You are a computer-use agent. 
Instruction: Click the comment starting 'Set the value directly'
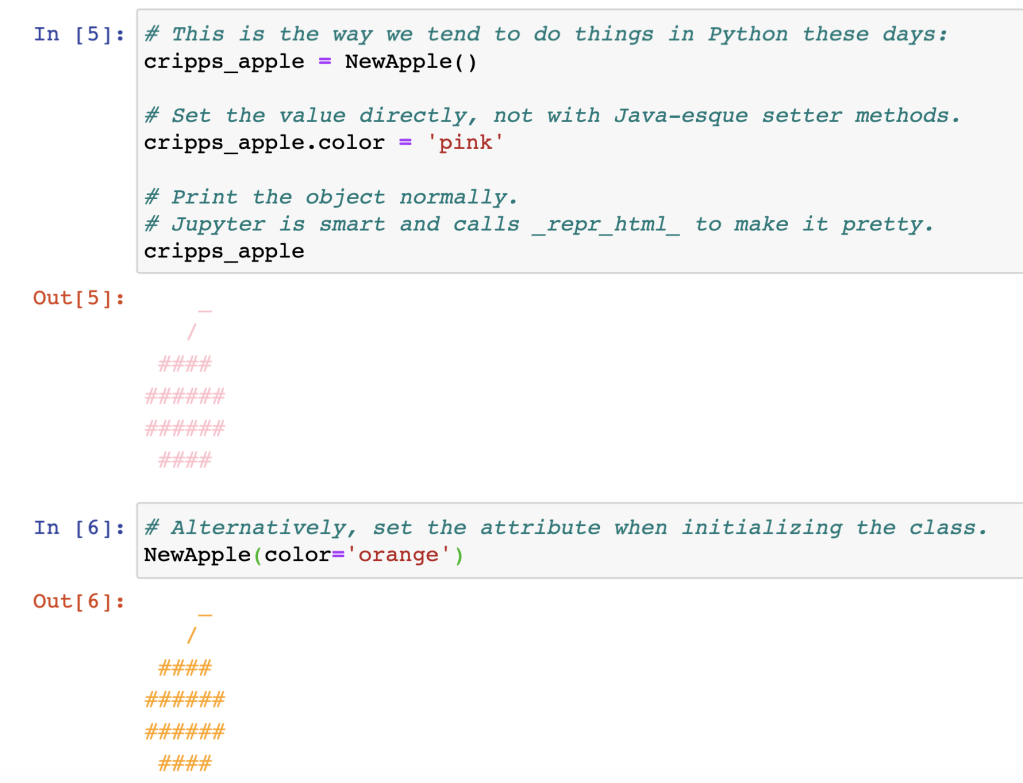(x=552, y=116)
